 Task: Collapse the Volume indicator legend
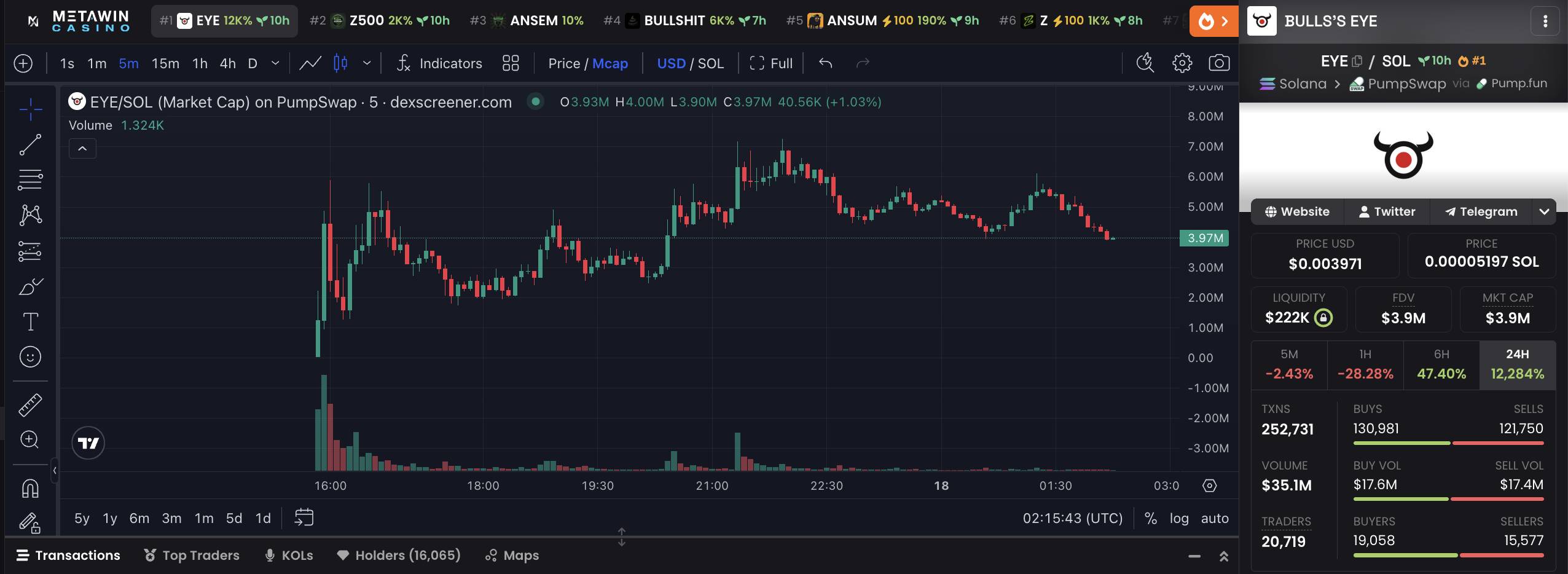pos(82,149)
